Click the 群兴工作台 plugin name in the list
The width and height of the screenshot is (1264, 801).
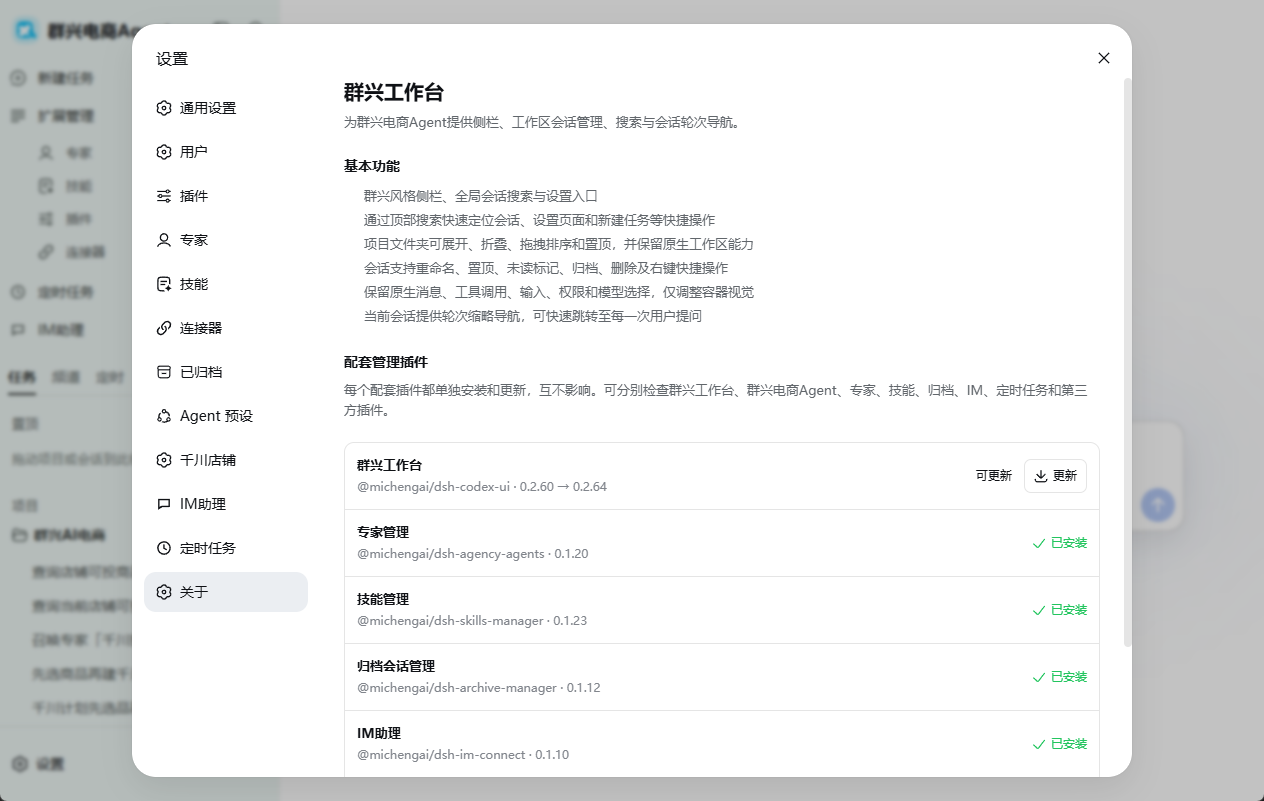390,465
